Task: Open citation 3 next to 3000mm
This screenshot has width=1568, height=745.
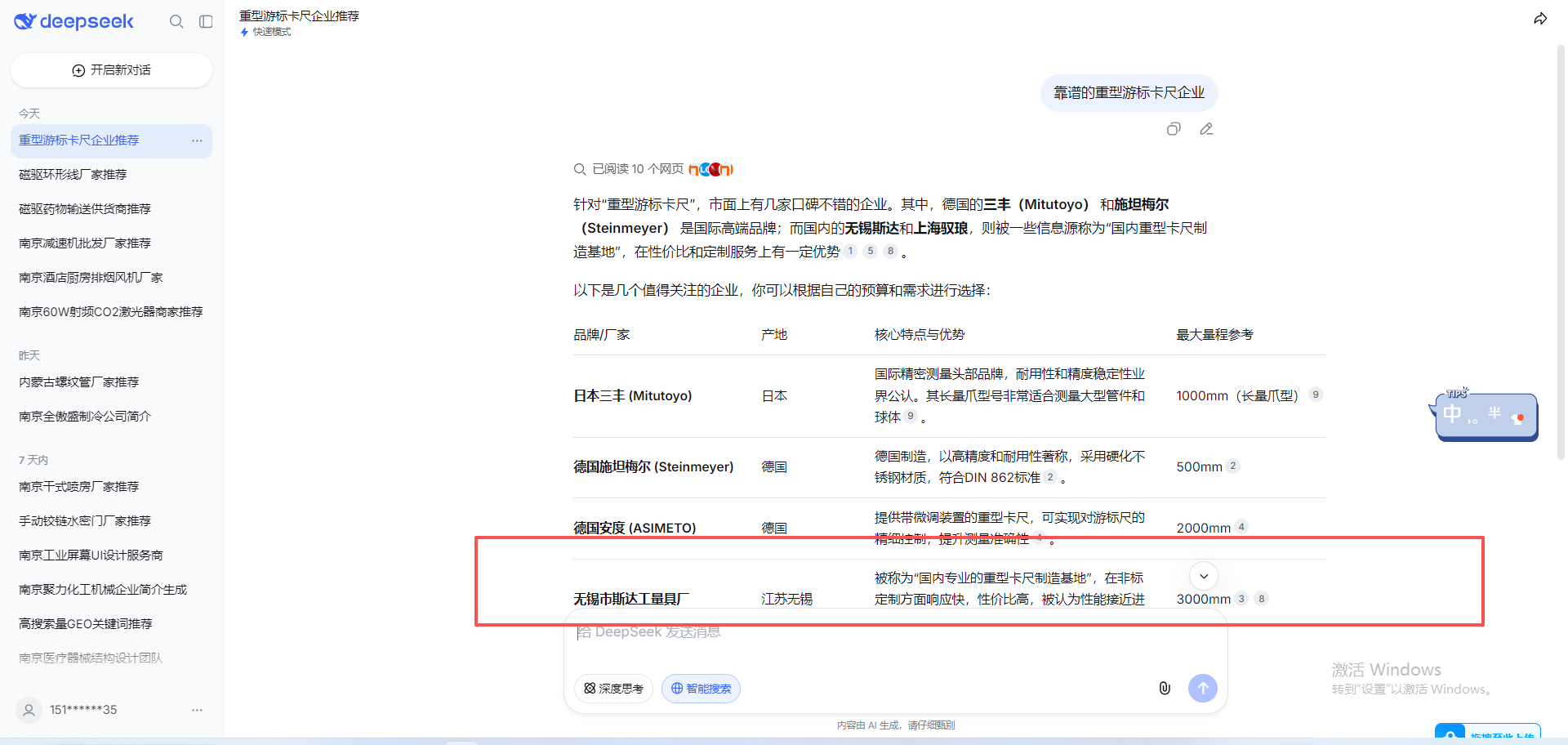Action: 1241,599
